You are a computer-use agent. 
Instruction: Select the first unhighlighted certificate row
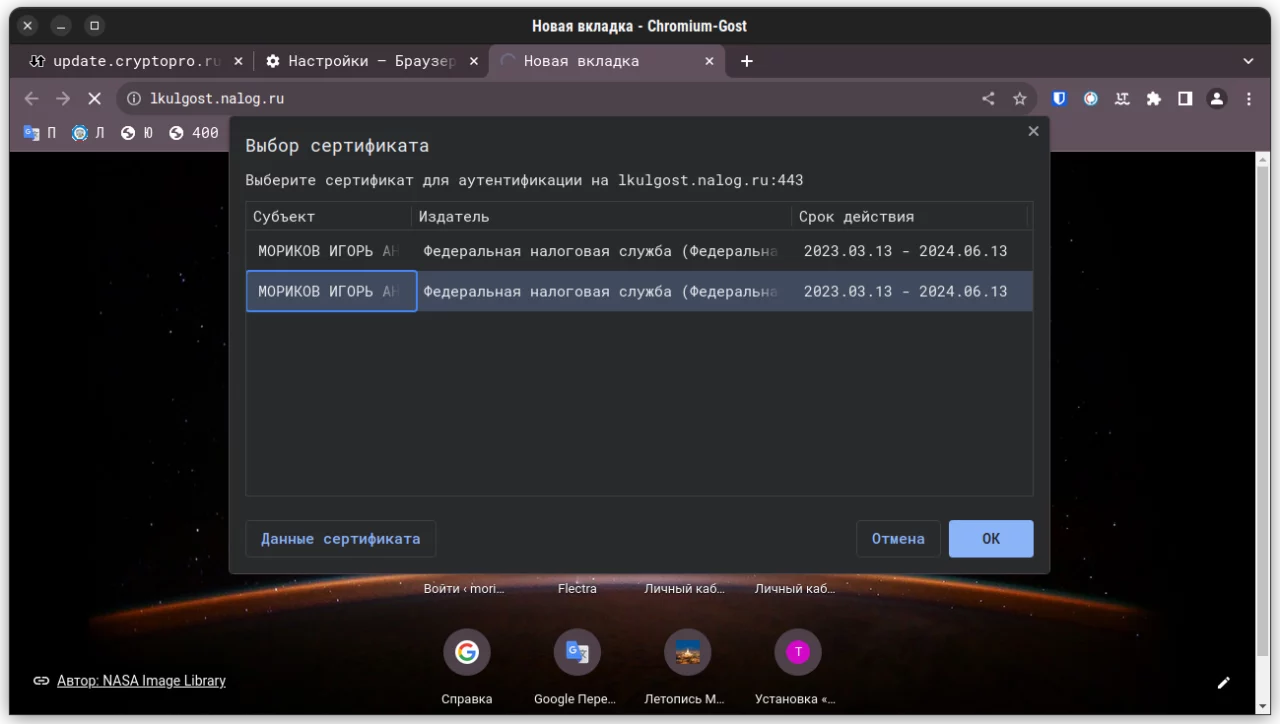pos(639,251)
